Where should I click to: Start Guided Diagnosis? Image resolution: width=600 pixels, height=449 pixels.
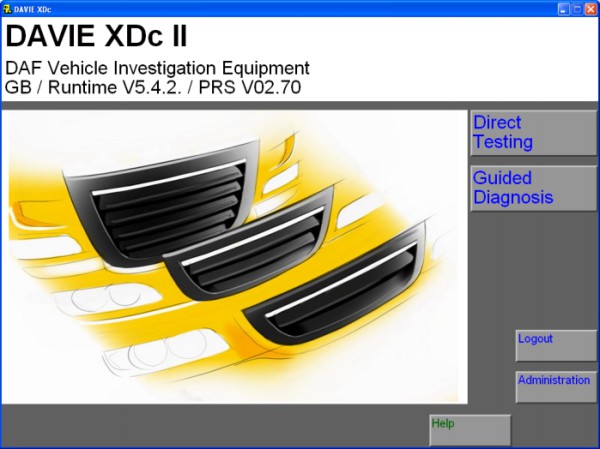coord(533,188)
